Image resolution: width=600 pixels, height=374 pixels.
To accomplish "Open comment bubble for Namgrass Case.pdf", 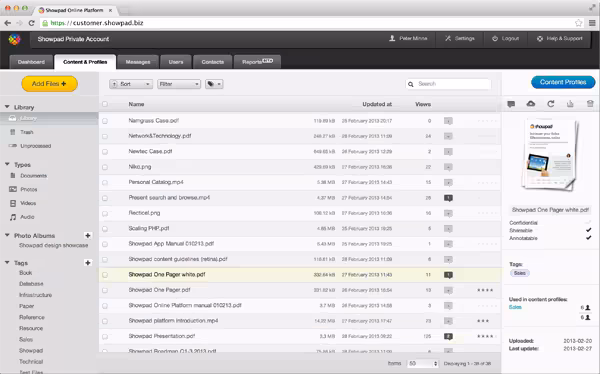I will tap(448, 121).
